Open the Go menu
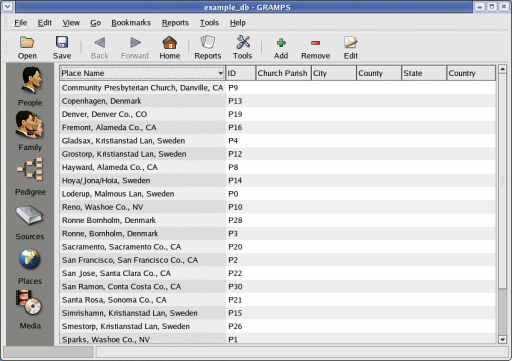 pos(95,23)
